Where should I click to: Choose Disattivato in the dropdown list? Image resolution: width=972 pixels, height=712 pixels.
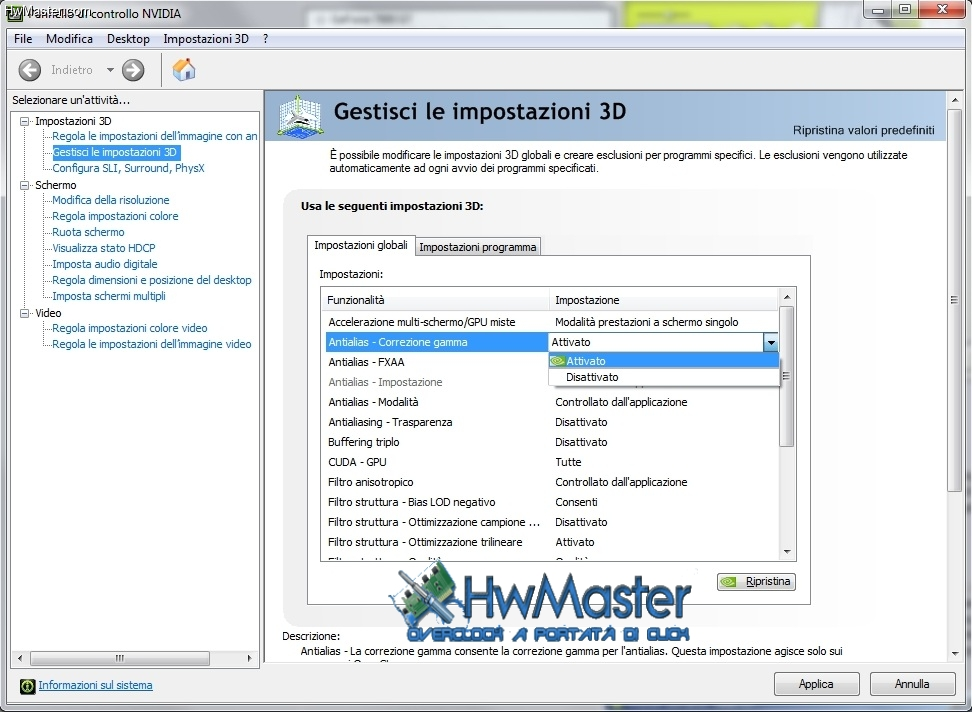(663, 377)
